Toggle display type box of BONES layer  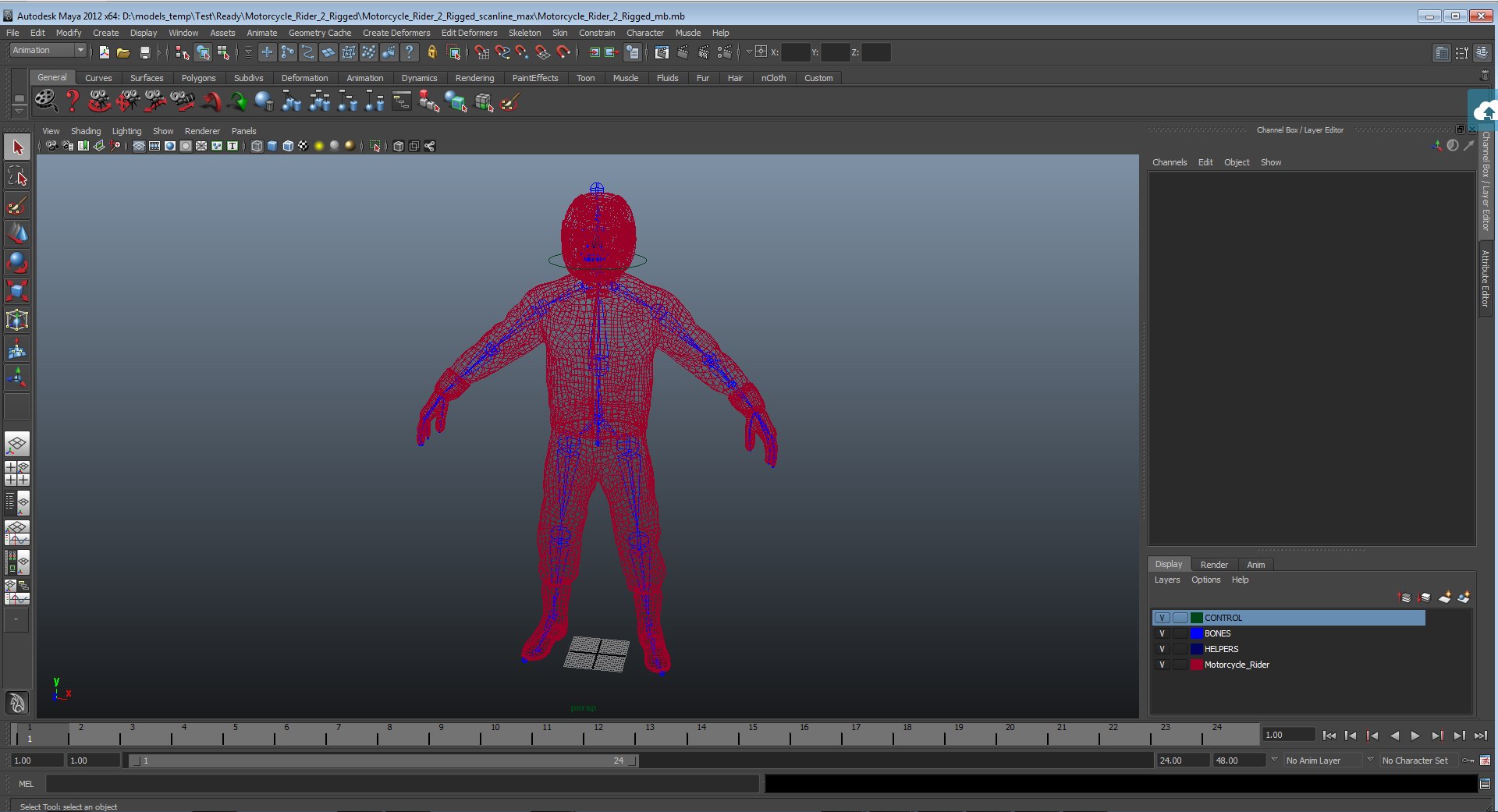tap(1180, 633)
